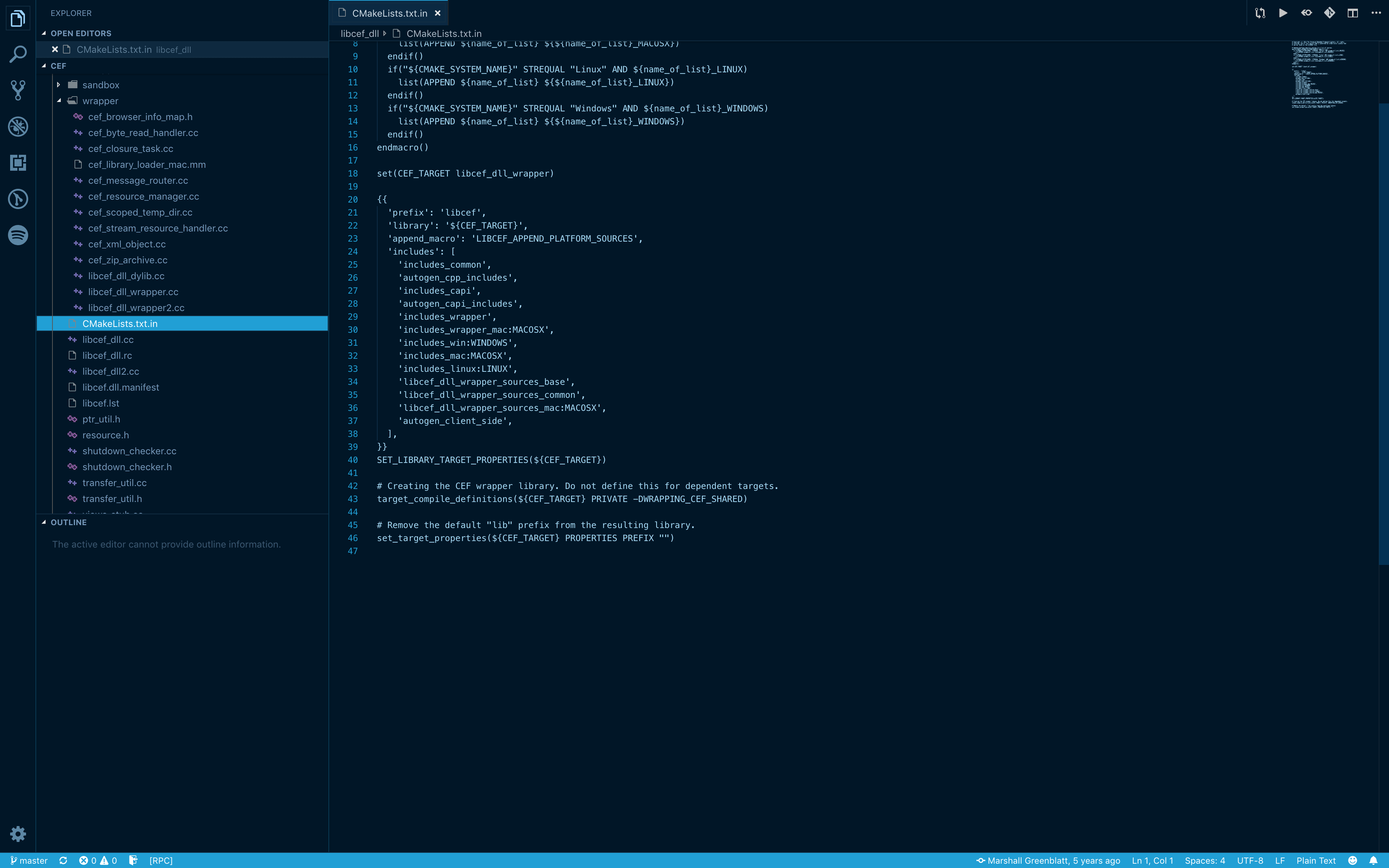Viewport: 1389px width, 868px height.
Task: Click the editor minimap preview
Action: click(1319, 75)
